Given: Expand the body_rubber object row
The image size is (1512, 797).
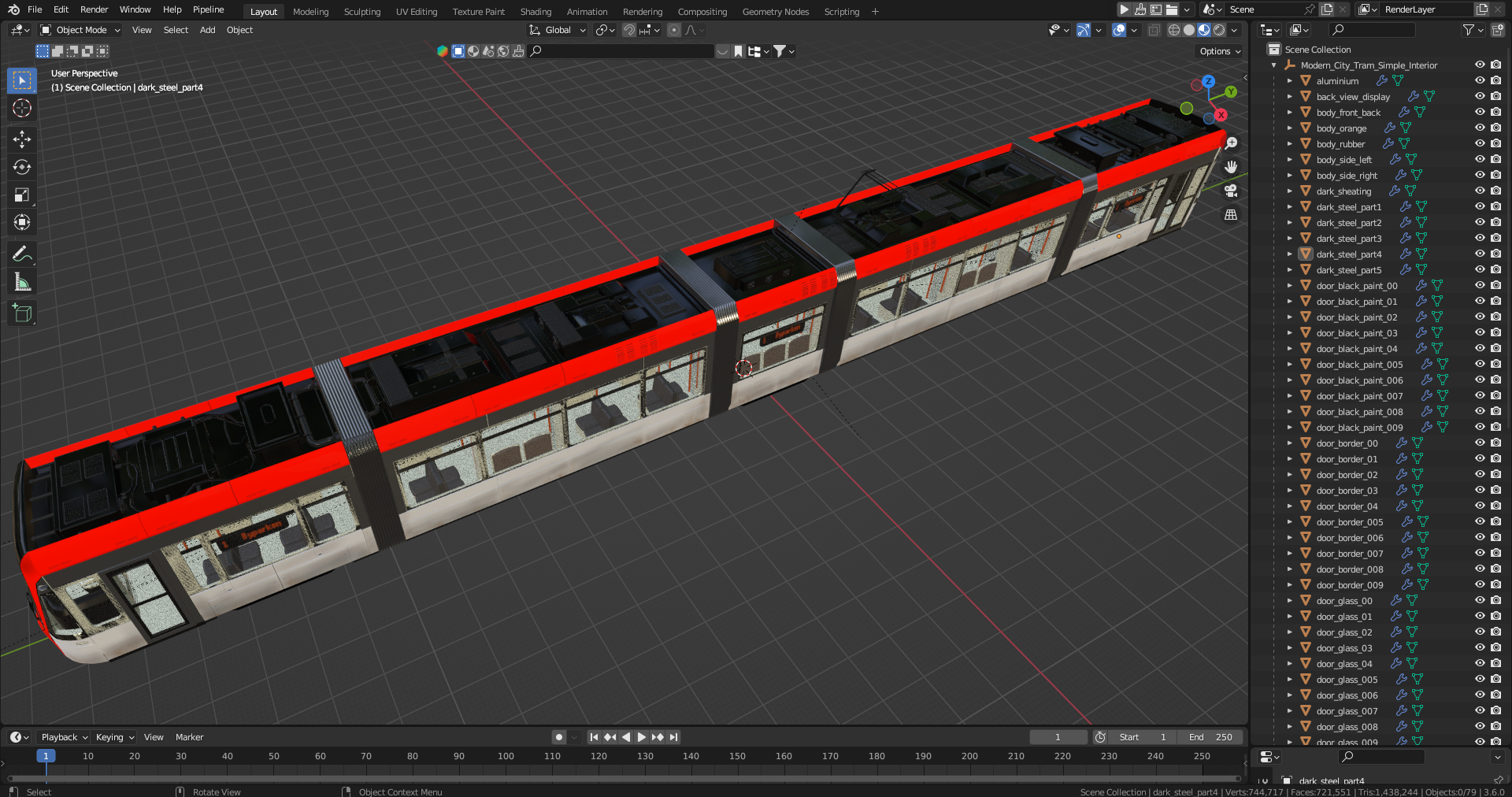Looking at the screenshot, I should tap(1289, 144).
